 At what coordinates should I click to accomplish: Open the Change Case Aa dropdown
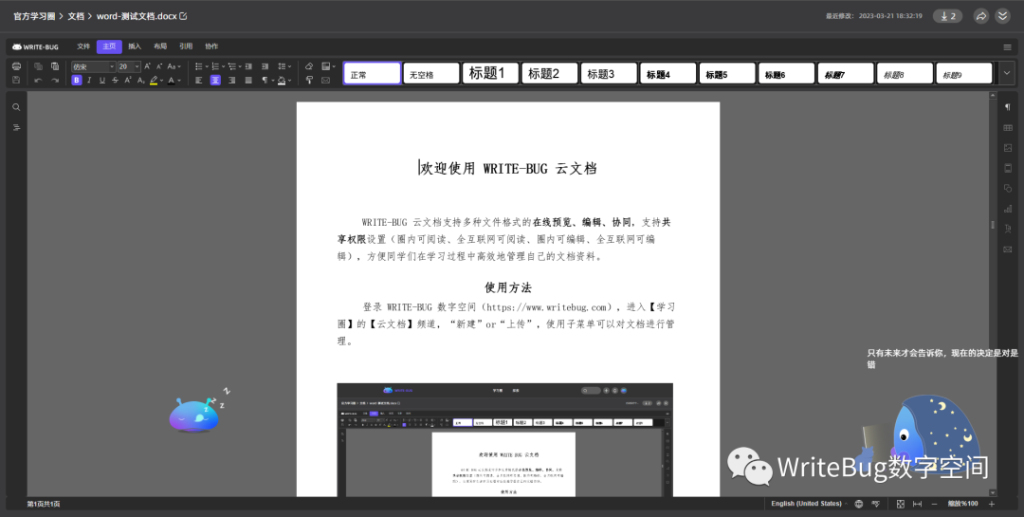(x=174, y=67)
